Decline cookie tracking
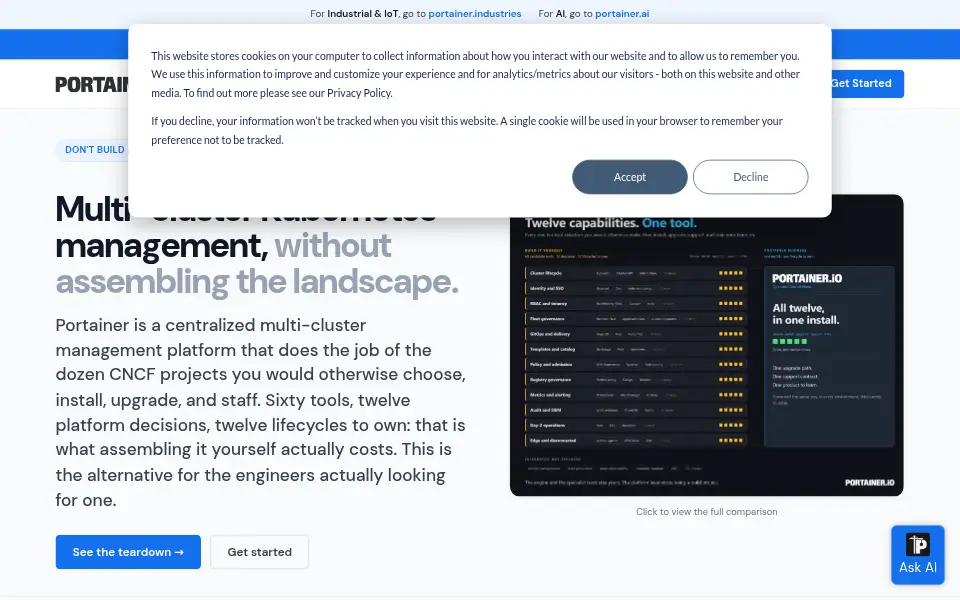The image size is (960, 600). [x=750, y=177]
